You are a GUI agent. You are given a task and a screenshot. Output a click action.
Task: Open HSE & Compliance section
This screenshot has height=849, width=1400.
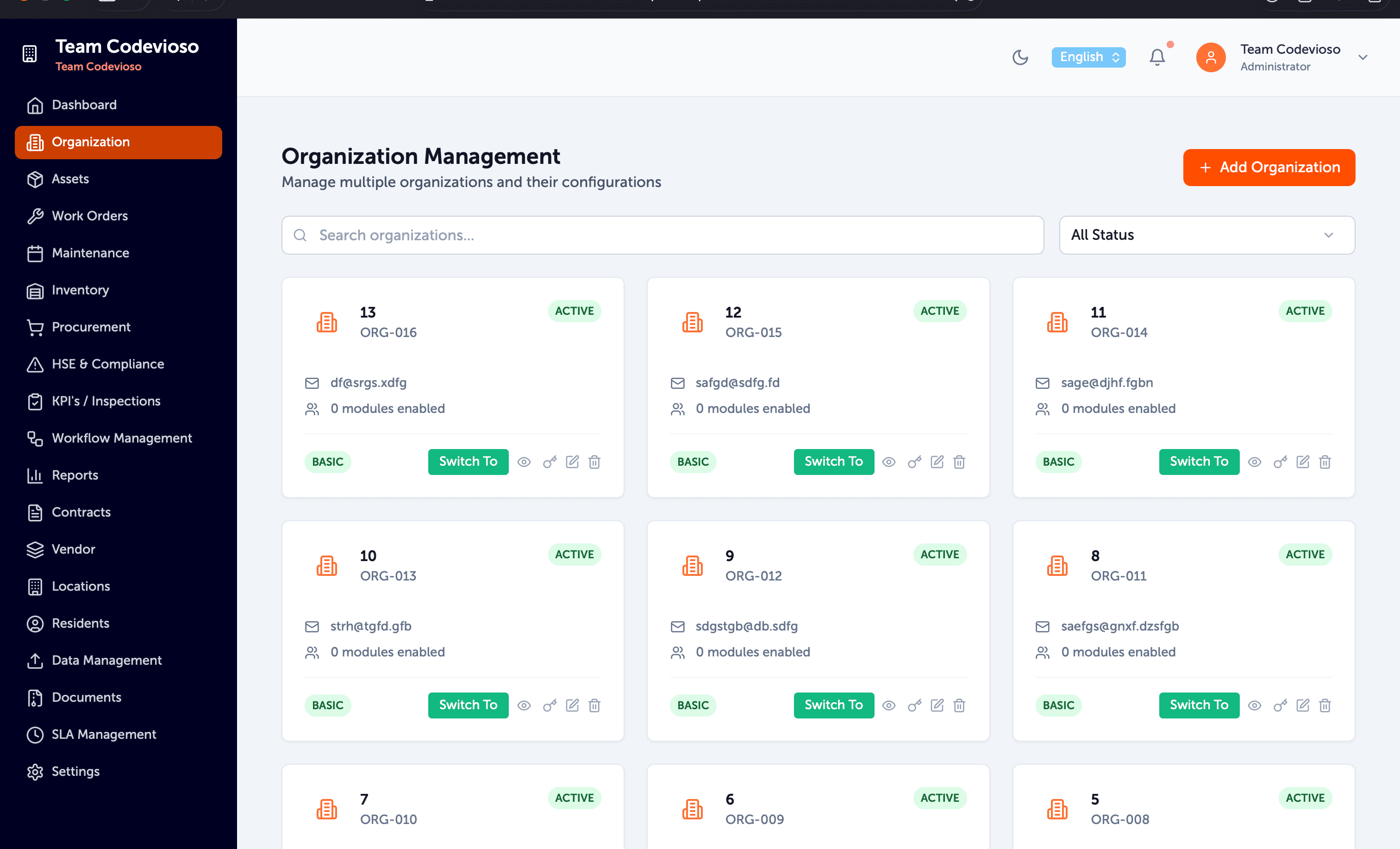tap(118, 364)
